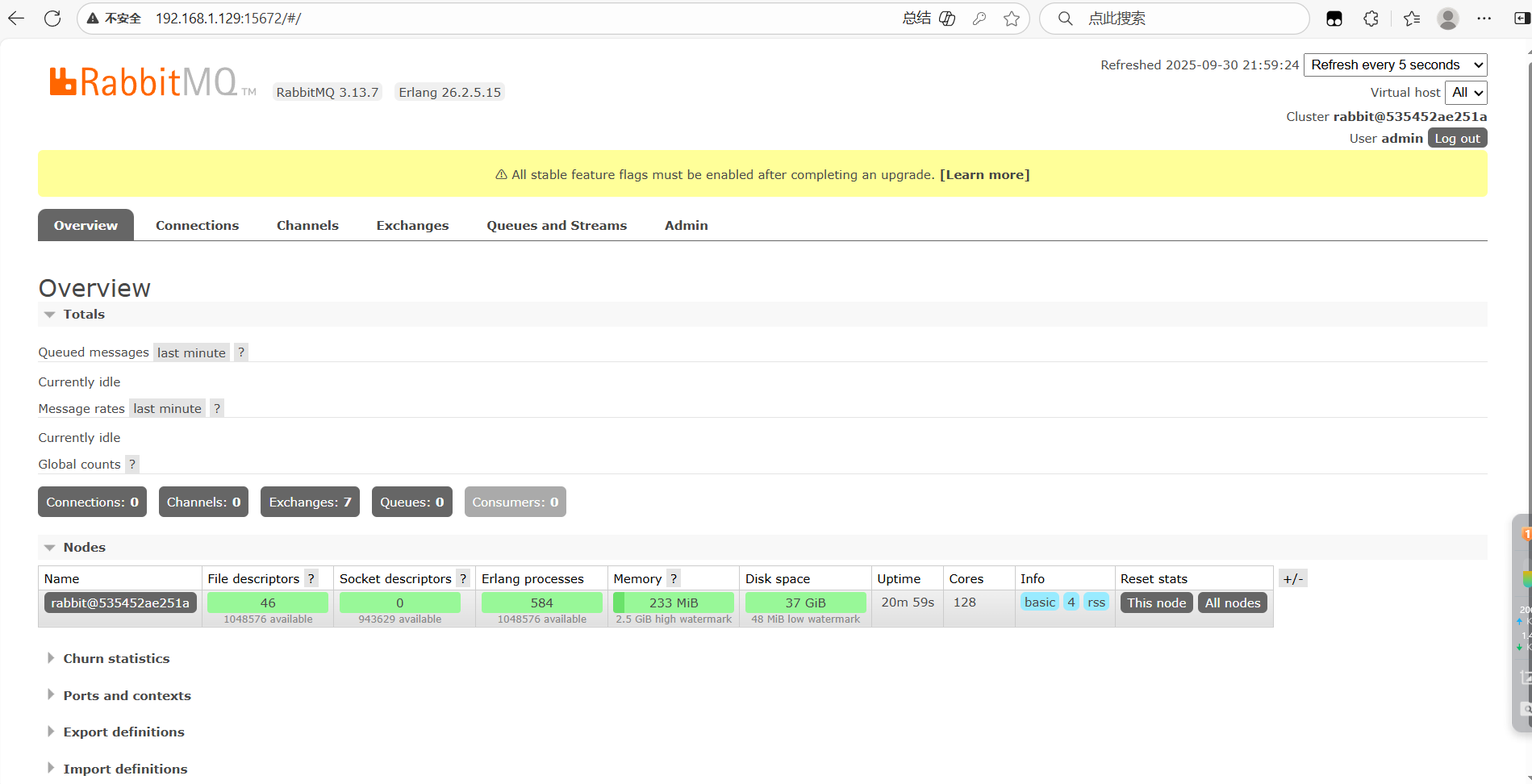Expand Churn statistics section
This screenshot has height=784, width=1532.
(x=116, y=658)
